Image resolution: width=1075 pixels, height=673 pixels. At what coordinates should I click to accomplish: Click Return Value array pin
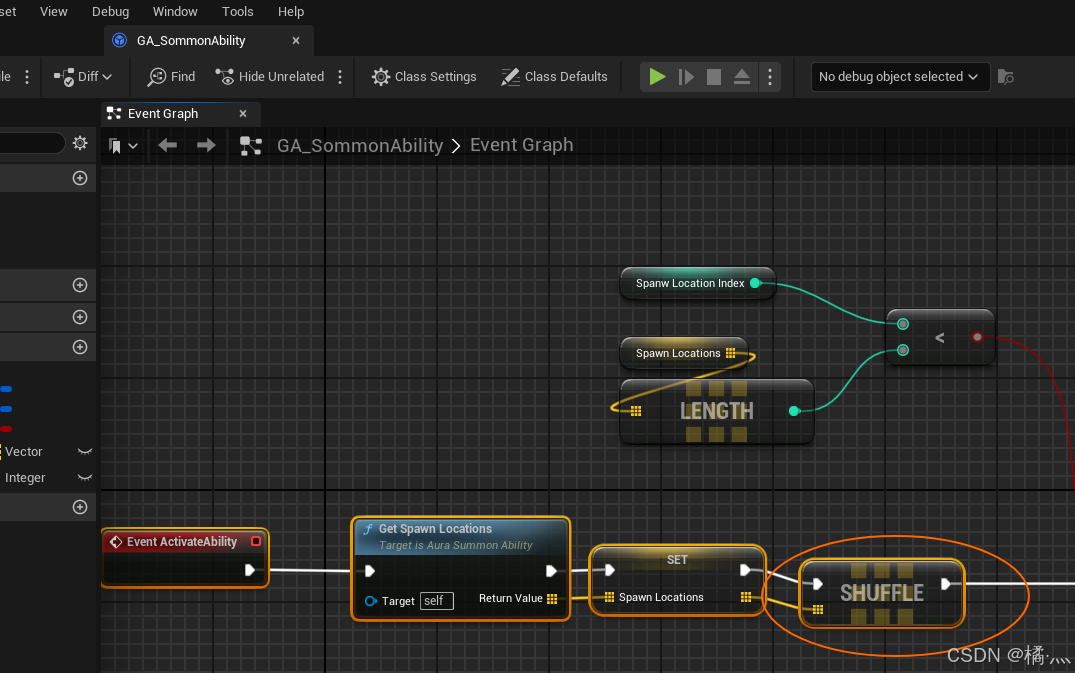[553, 599]
